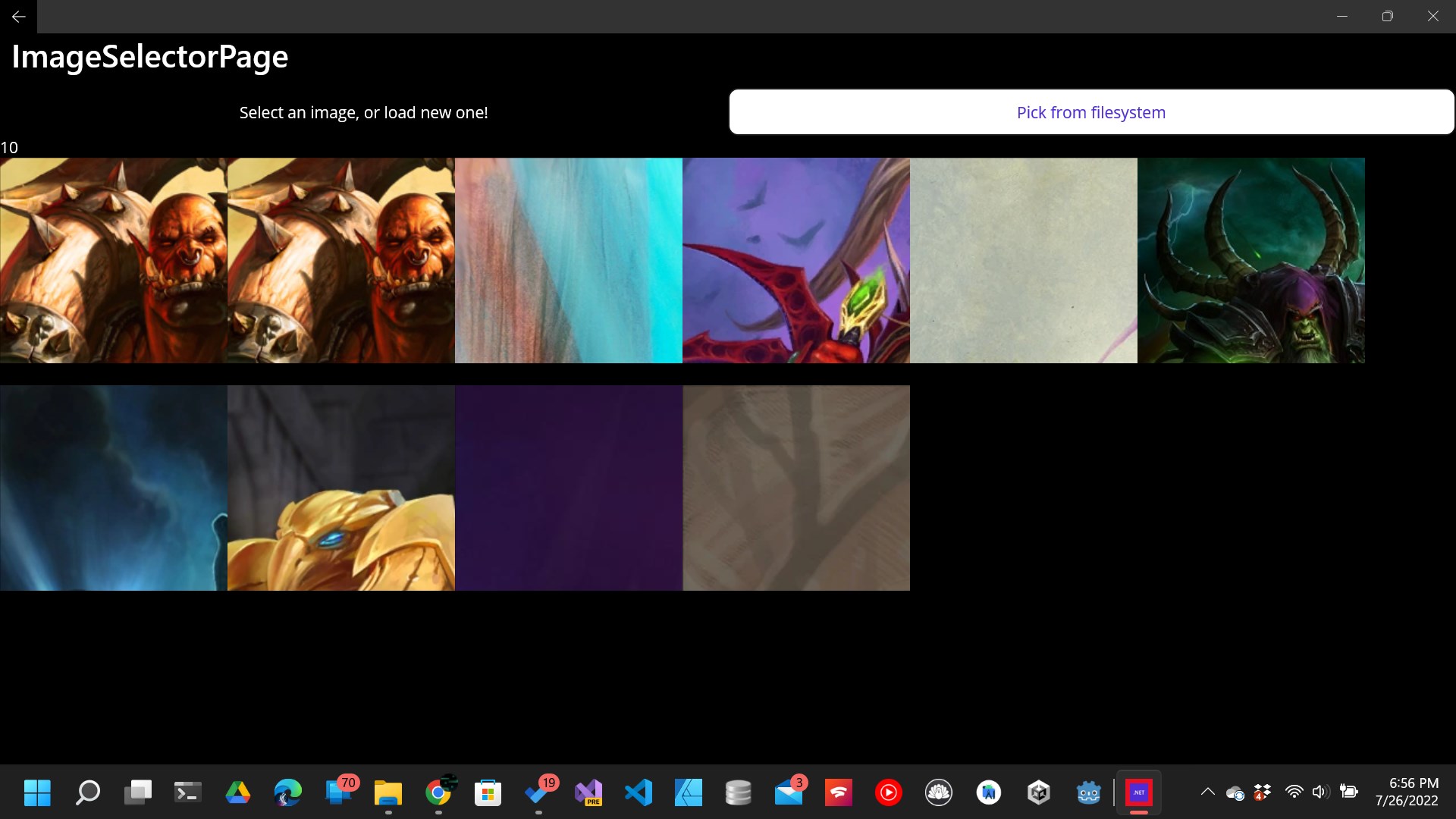Open clock showing 6:56 PM
Viewport: 1456px width, 819px height.
[x=1407, y=792]
